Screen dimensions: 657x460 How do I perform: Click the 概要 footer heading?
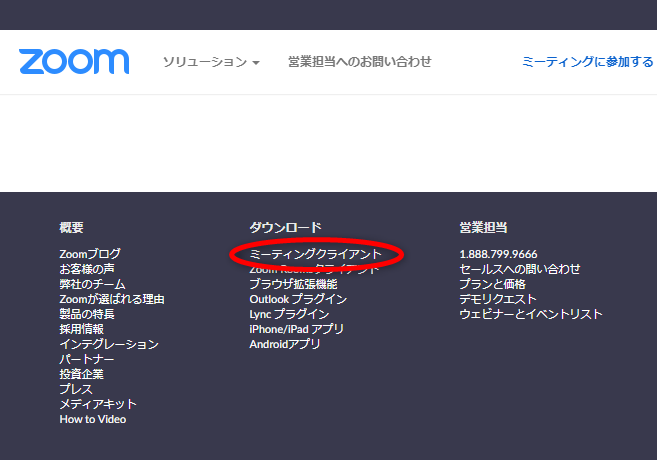tap(71, 227)
